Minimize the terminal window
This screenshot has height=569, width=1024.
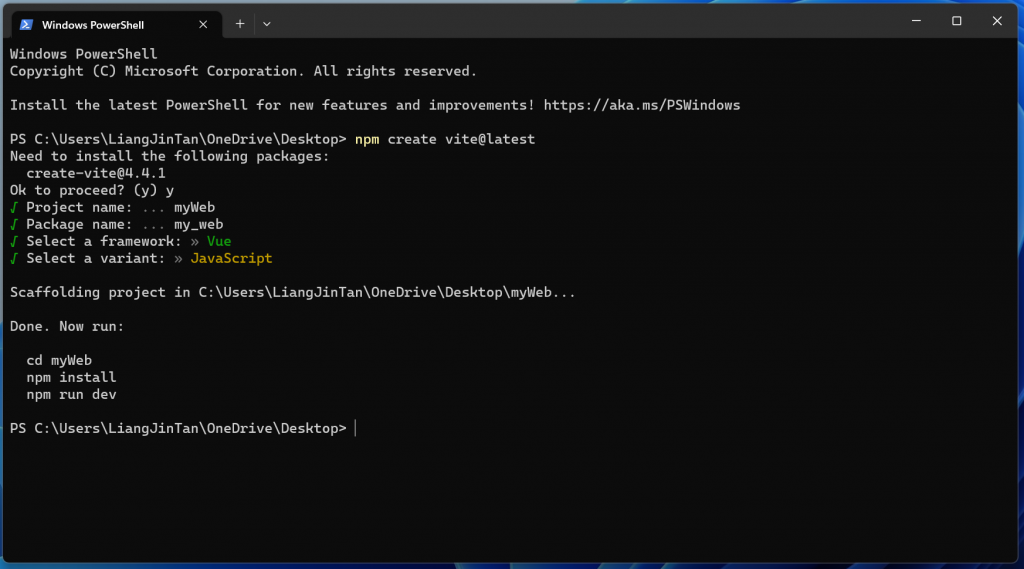[917, 21]
